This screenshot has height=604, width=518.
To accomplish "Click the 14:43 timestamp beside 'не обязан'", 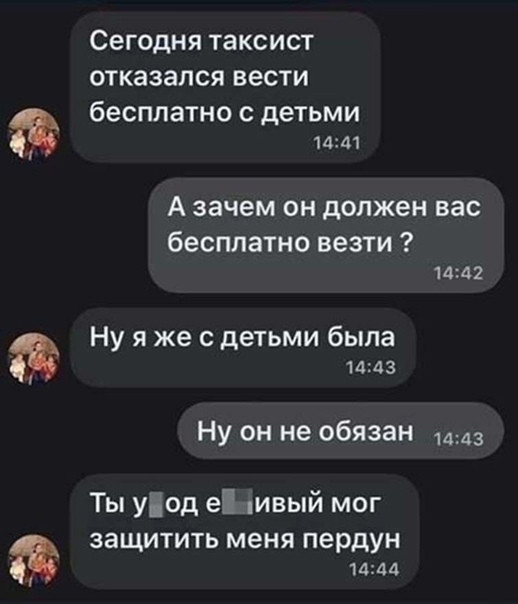I will 459,440.
